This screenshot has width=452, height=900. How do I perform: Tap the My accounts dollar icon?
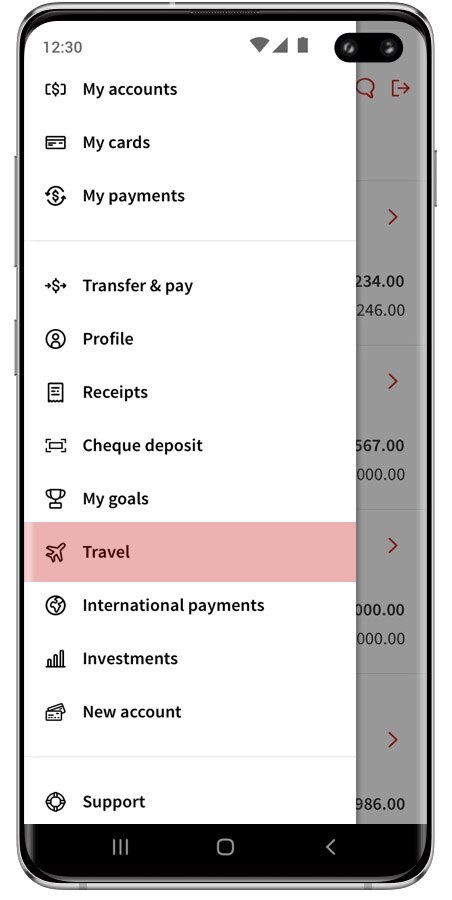(56, 90)
